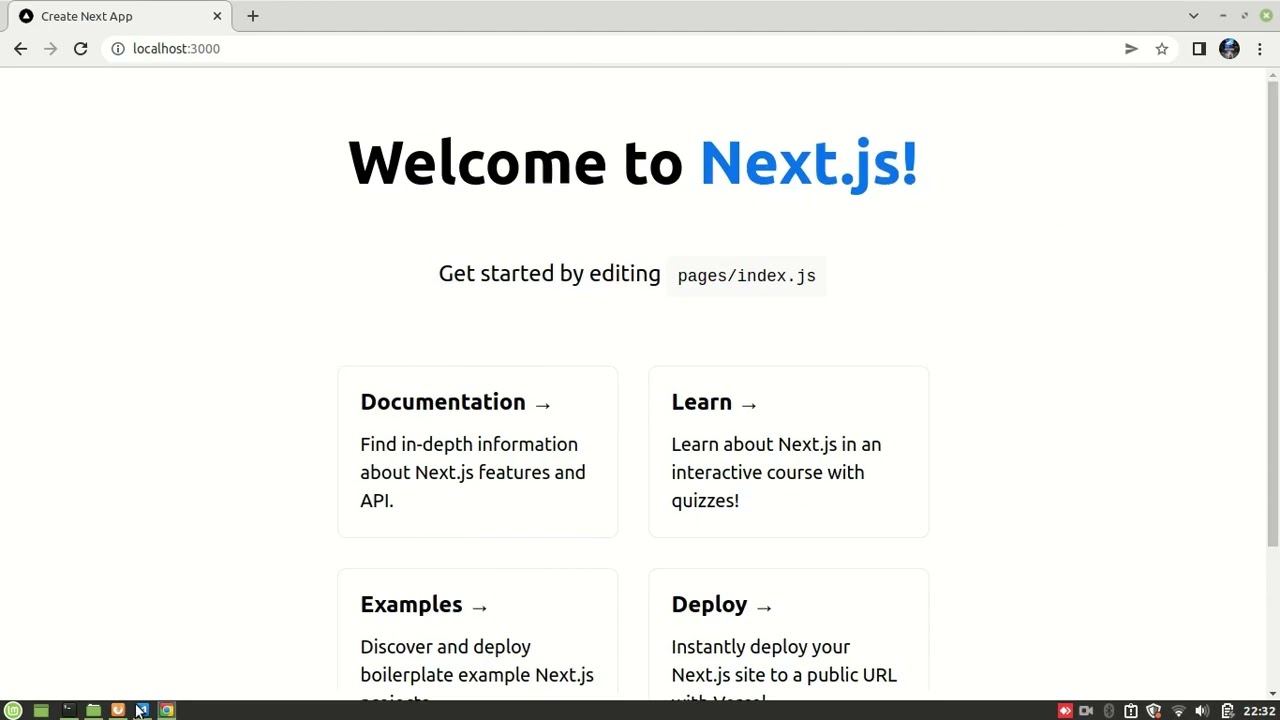Go back using the browser back arrow

(20, 48)
